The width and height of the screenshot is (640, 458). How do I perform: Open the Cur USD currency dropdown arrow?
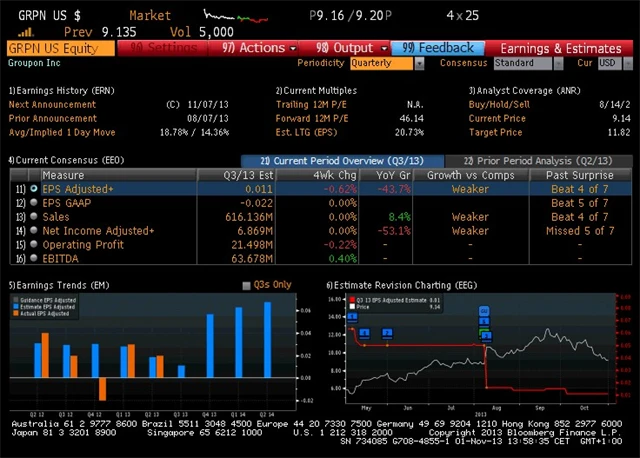628,63
